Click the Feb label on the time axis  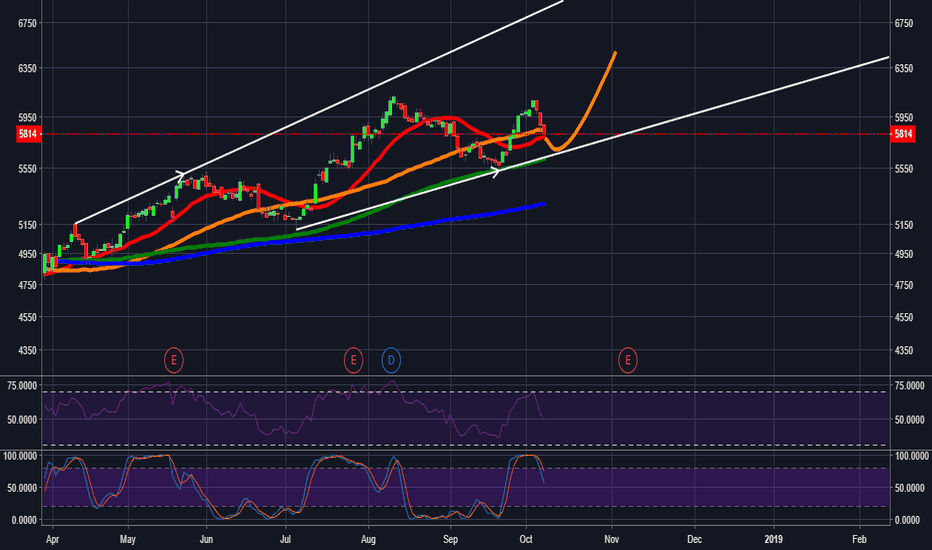(x=859, y=539)
